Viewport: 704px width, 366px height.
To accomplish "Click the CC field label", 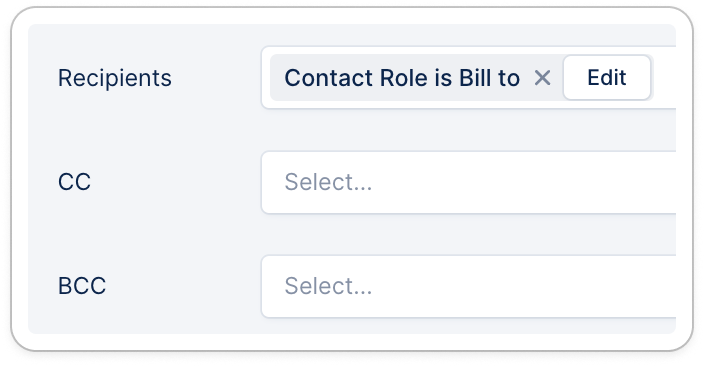I will pos(74,182).
